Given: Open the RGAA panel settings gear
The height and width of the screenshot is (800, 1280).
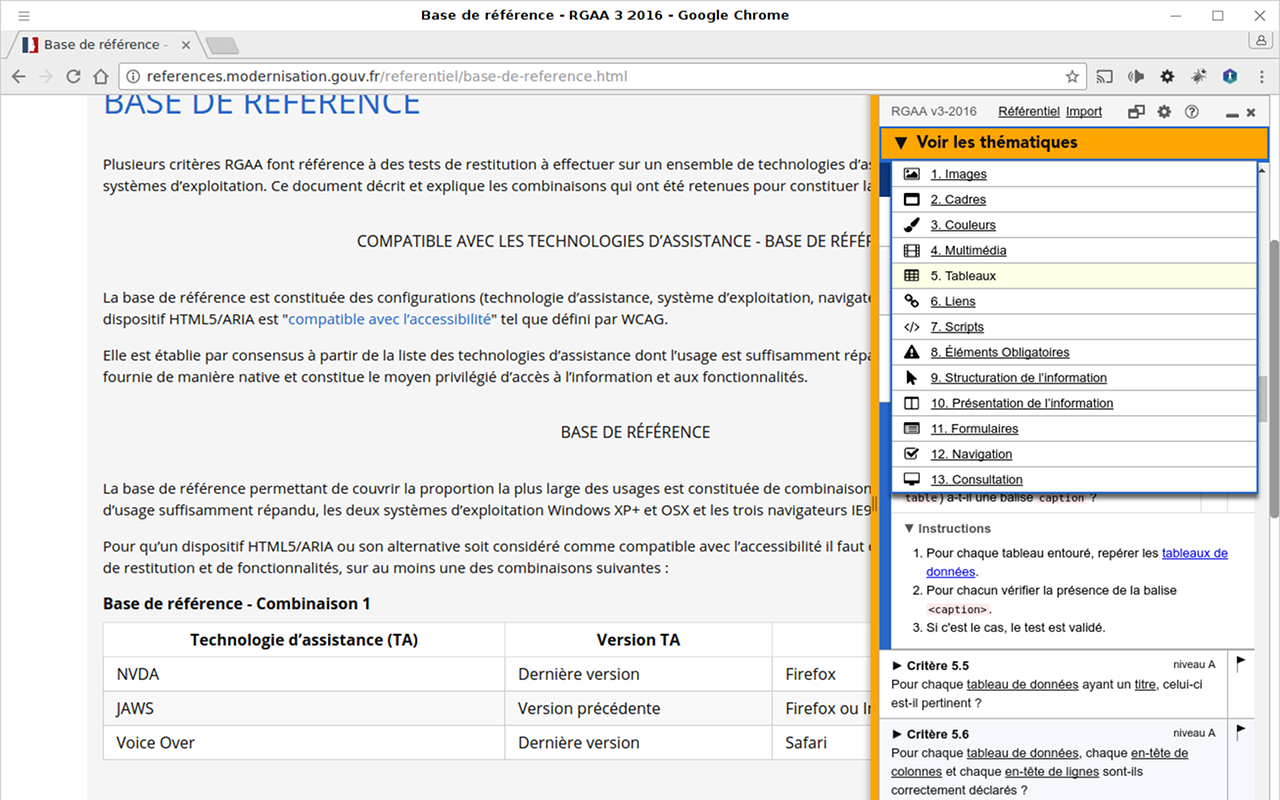Looking at the screenshot, I should coord(1164,112).
